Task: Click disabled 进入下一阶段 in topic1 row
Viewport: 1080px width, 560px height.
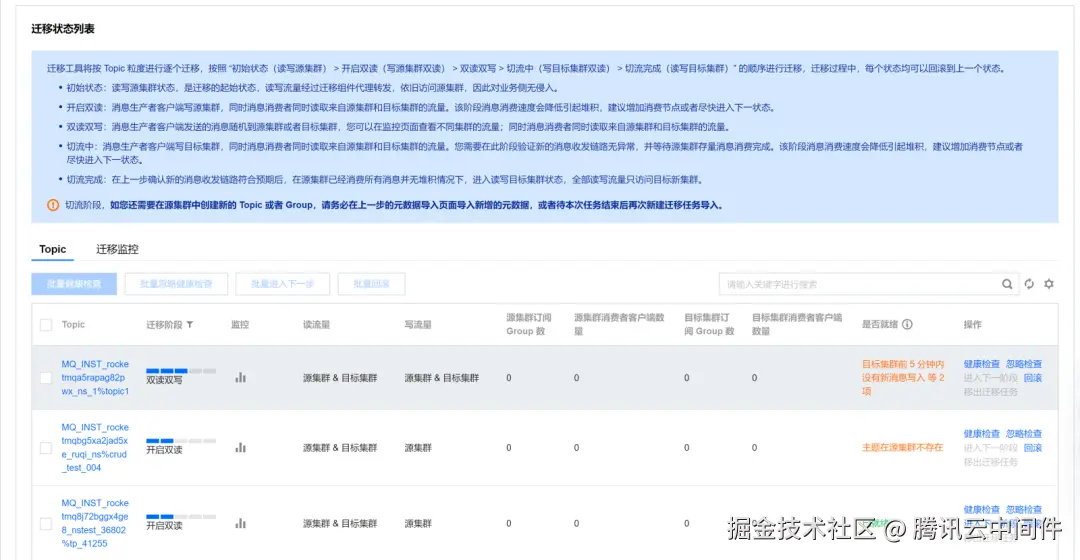Action: (990, 378)
